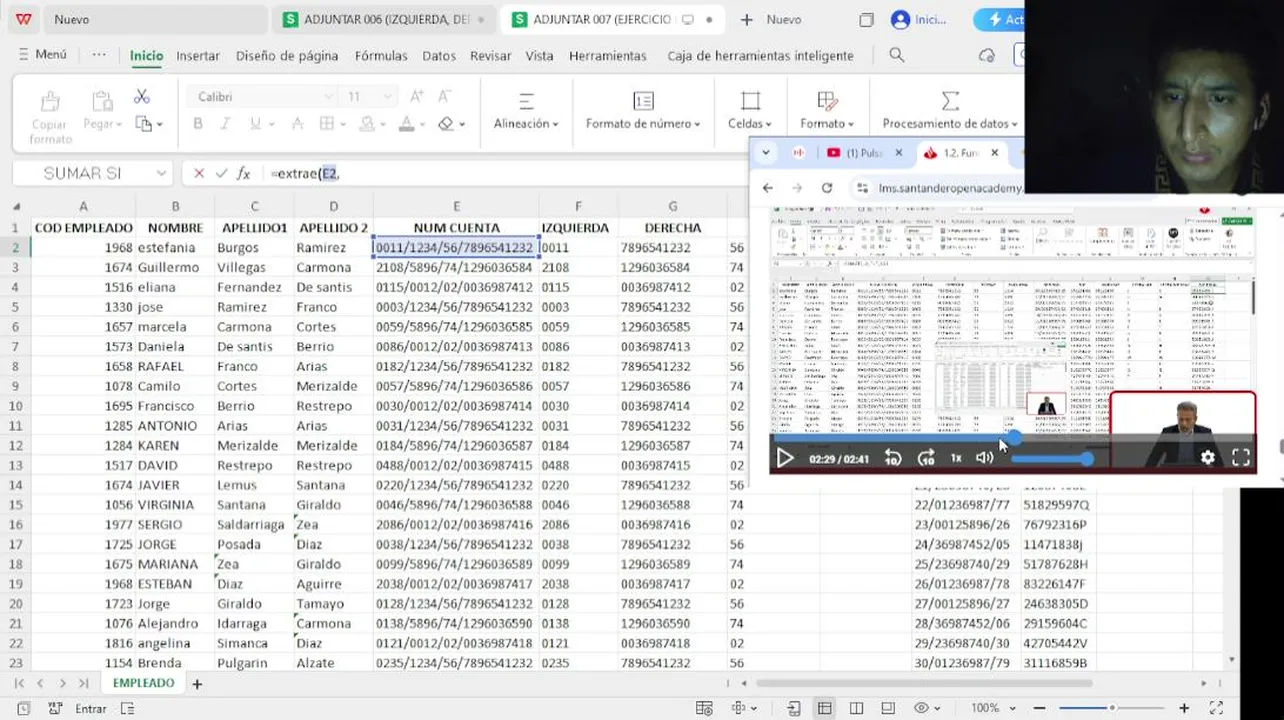Open the Menú hamburger button
The height and width of the screenshot is (720, 1284).
pos(43,55)
